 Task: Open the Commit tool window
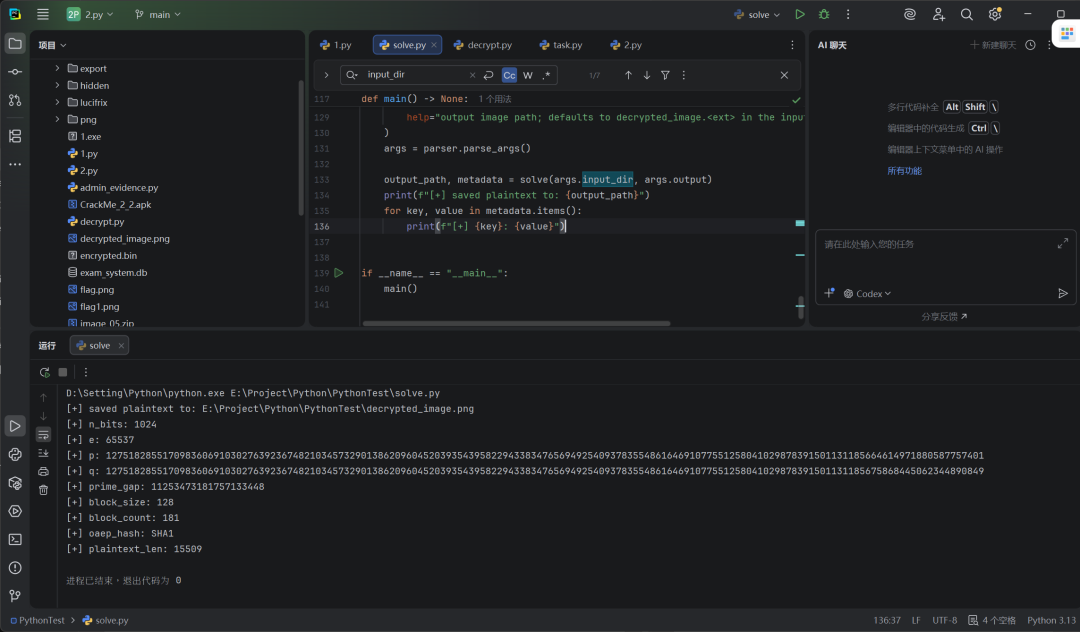point(14,72)
